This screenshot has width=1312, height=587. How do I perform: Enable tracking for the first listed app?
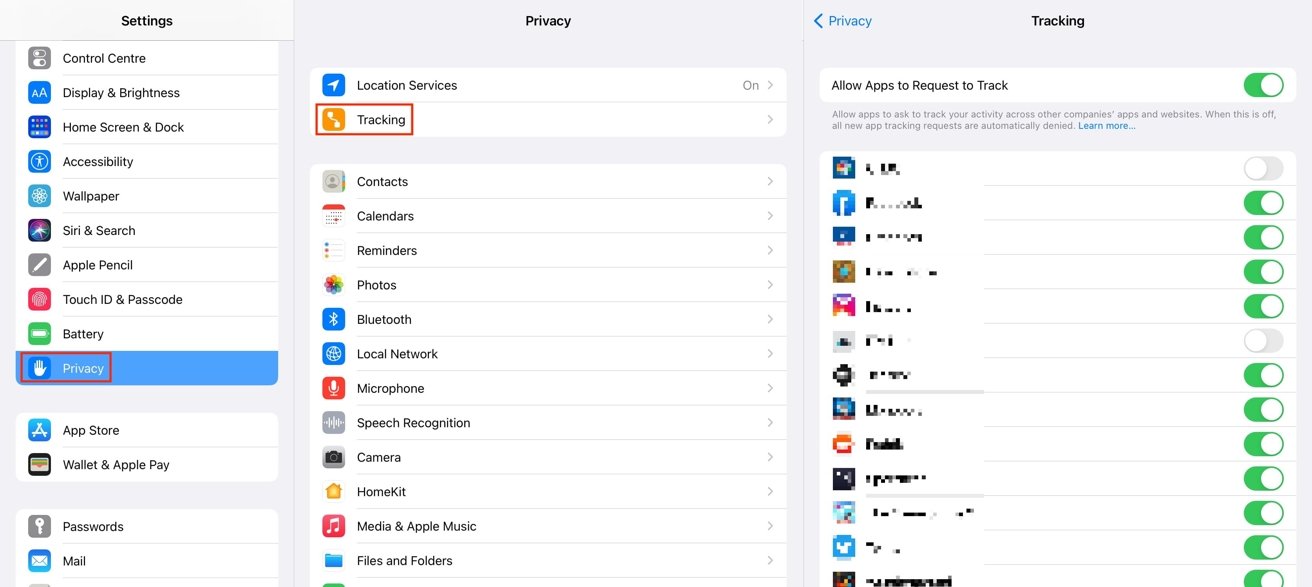1263,168
